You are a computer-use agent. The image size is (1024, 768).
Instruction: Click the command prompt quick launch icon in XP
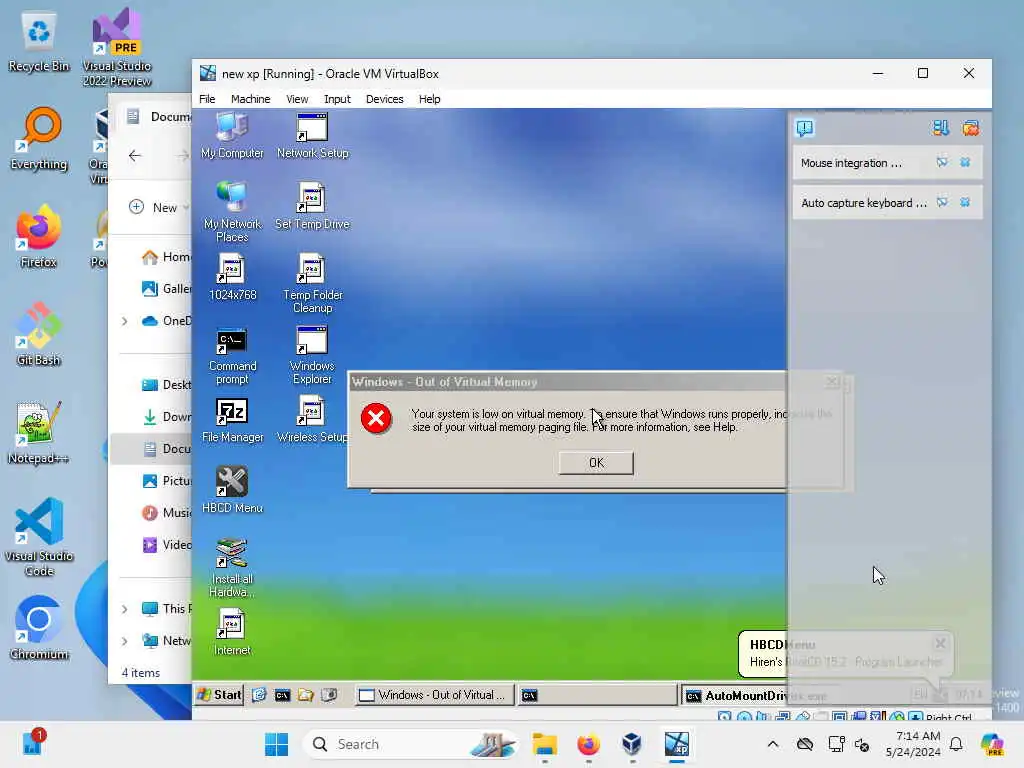(282, 695)
